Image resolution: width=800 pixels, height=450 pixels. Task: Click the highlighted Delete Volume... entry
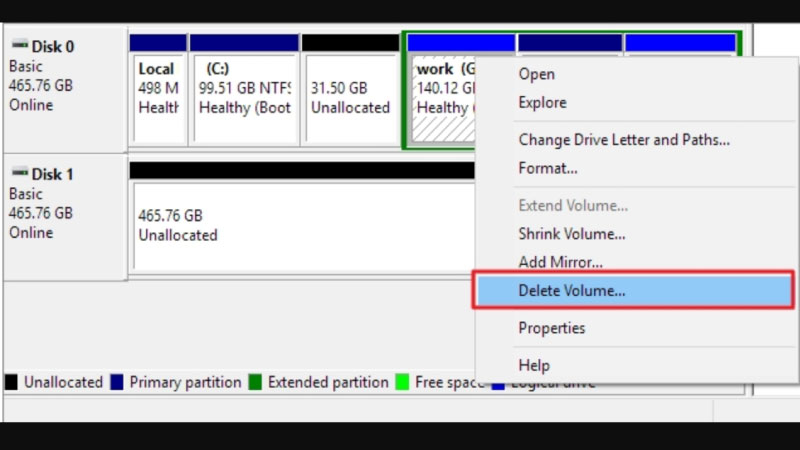click(571, 291)
